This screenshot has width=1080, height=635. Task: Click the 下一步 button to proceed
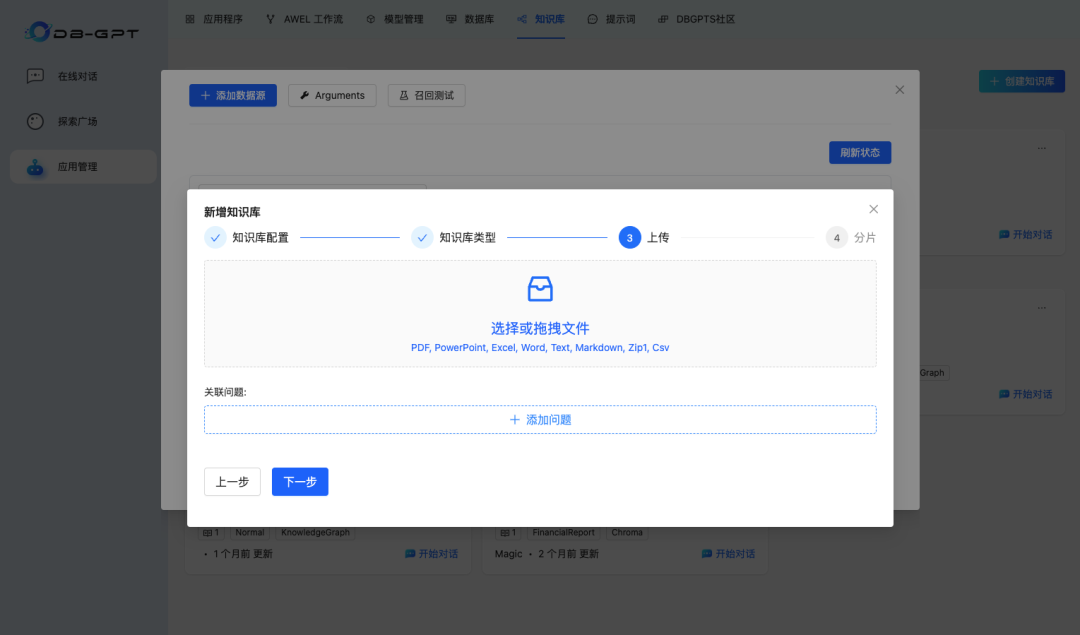point(299,481)
